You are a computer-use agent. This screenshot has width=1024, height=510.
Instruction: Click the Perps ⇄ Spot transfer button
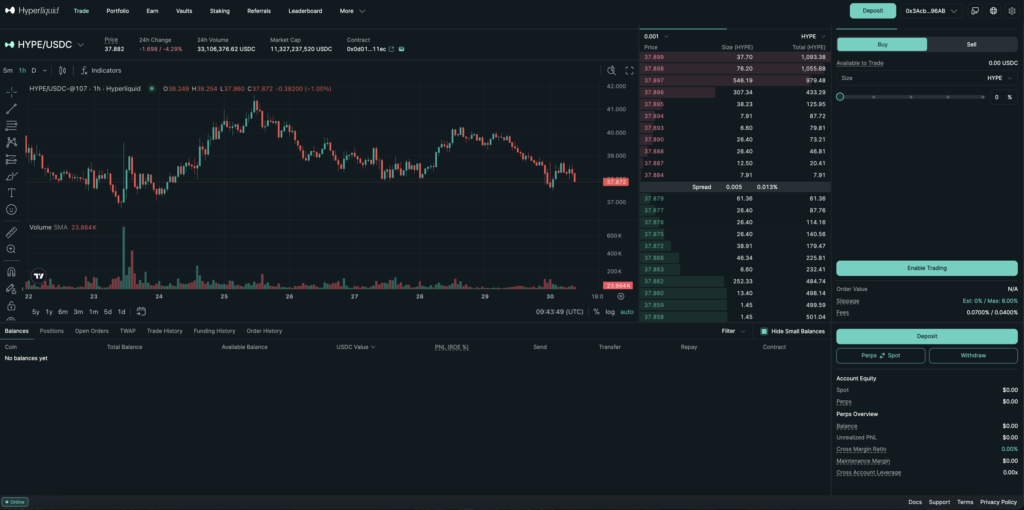[881, 356]
